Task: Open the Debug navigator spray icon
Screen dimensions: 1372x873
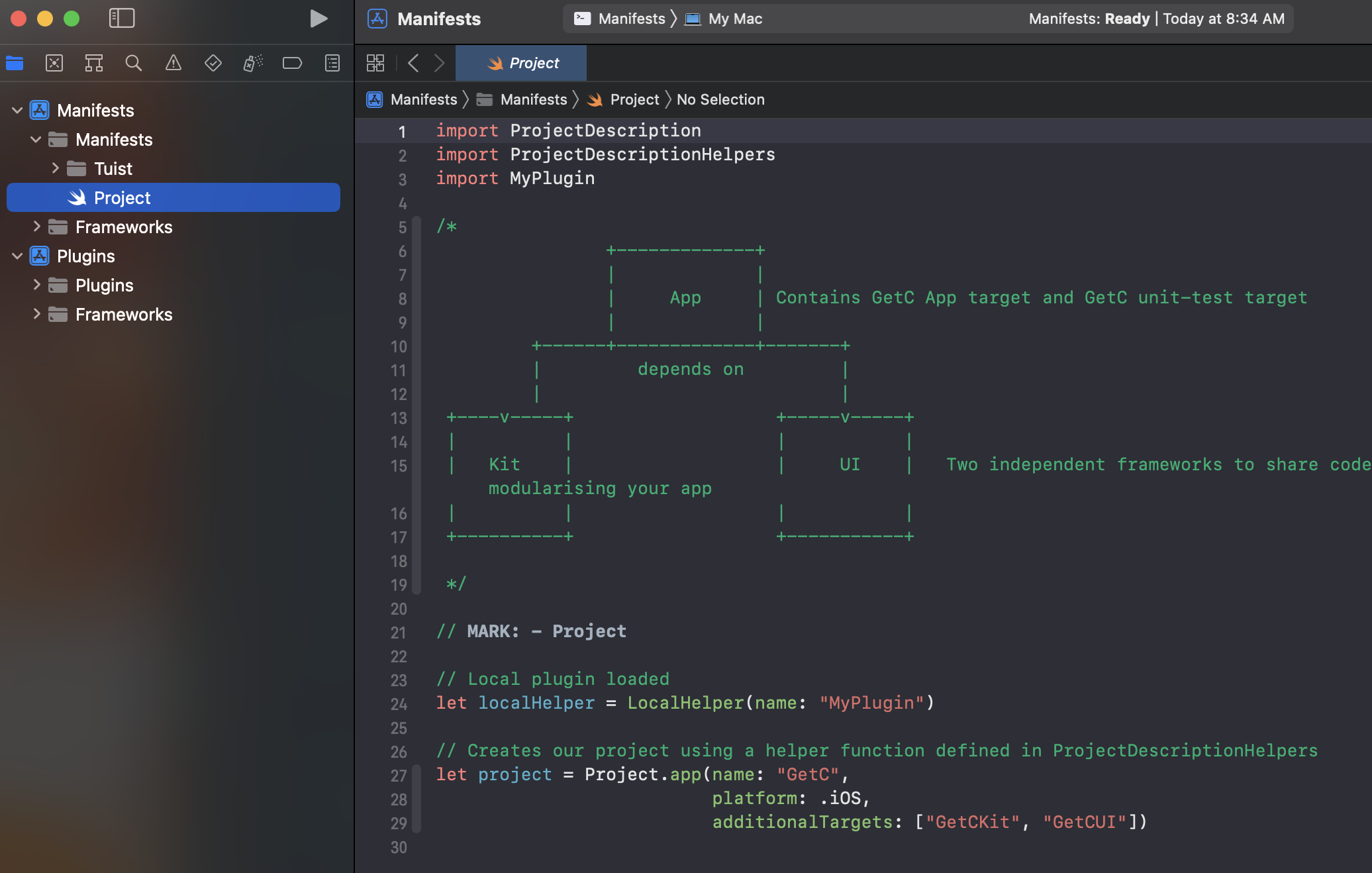Action: pyautogui.click(x=253, y=63)
